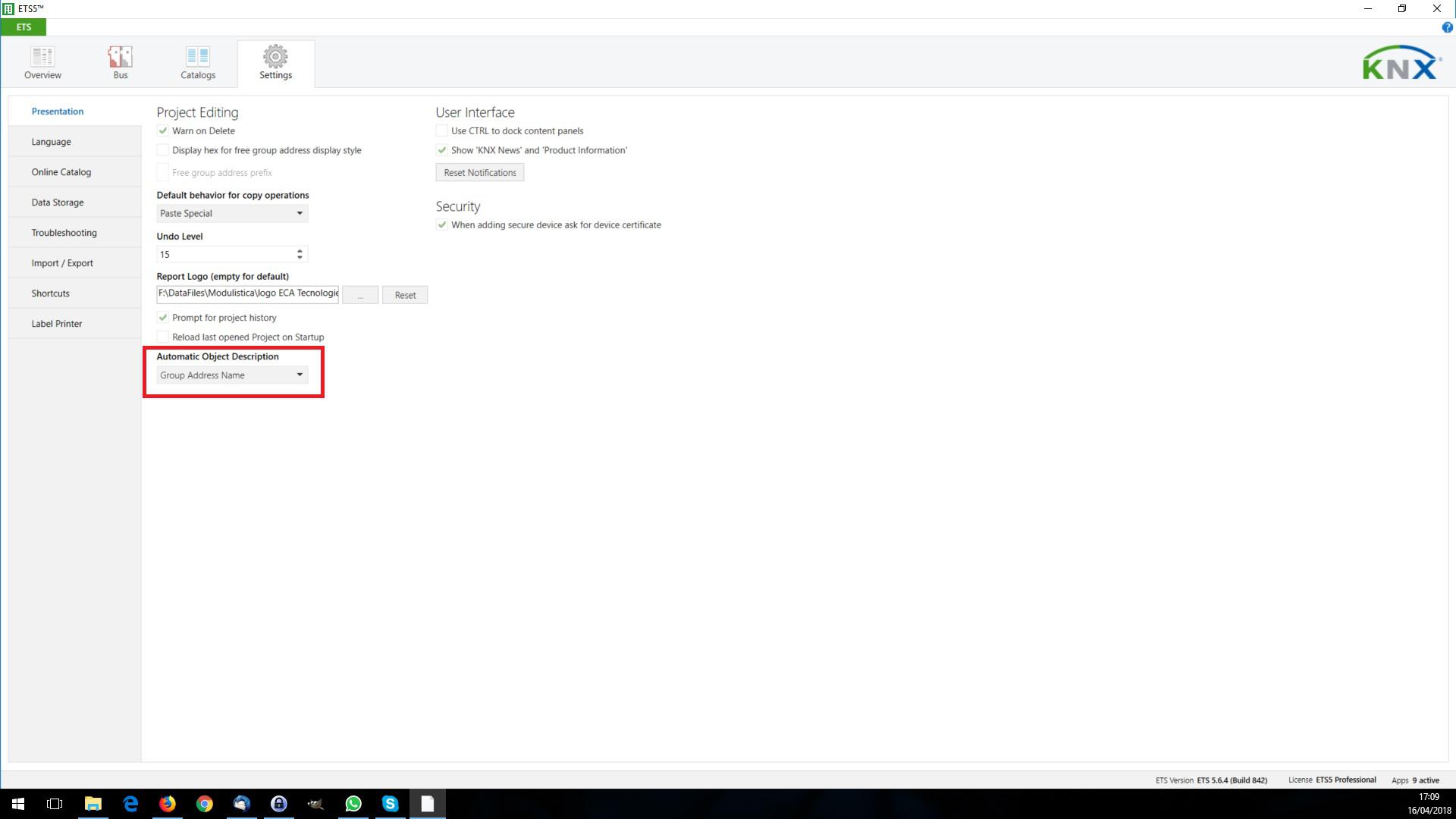This screenshot has height=819, width=1456.
Task: Switch to the Language settings tab
Action: coord(52,142)
